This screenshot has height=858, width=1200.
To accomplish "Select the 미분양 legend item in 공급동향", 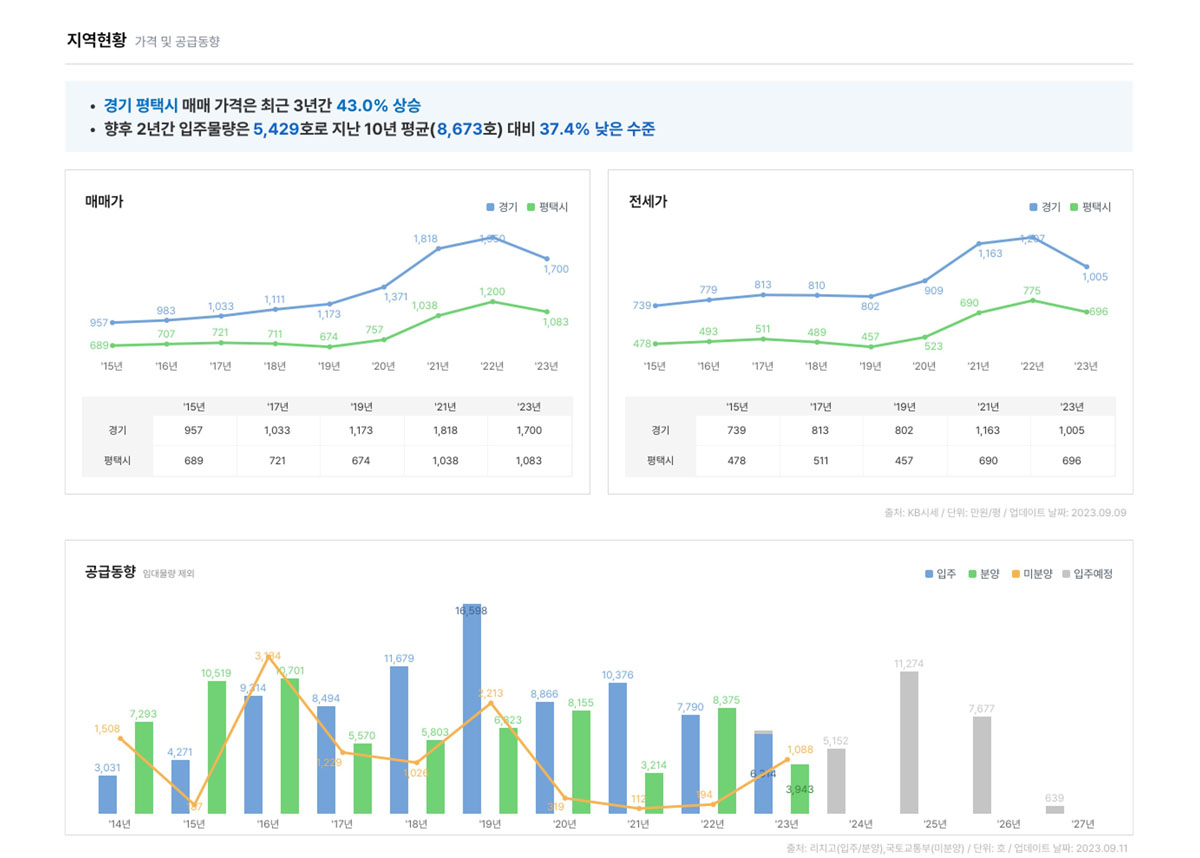I will (x=1031, y=574).
